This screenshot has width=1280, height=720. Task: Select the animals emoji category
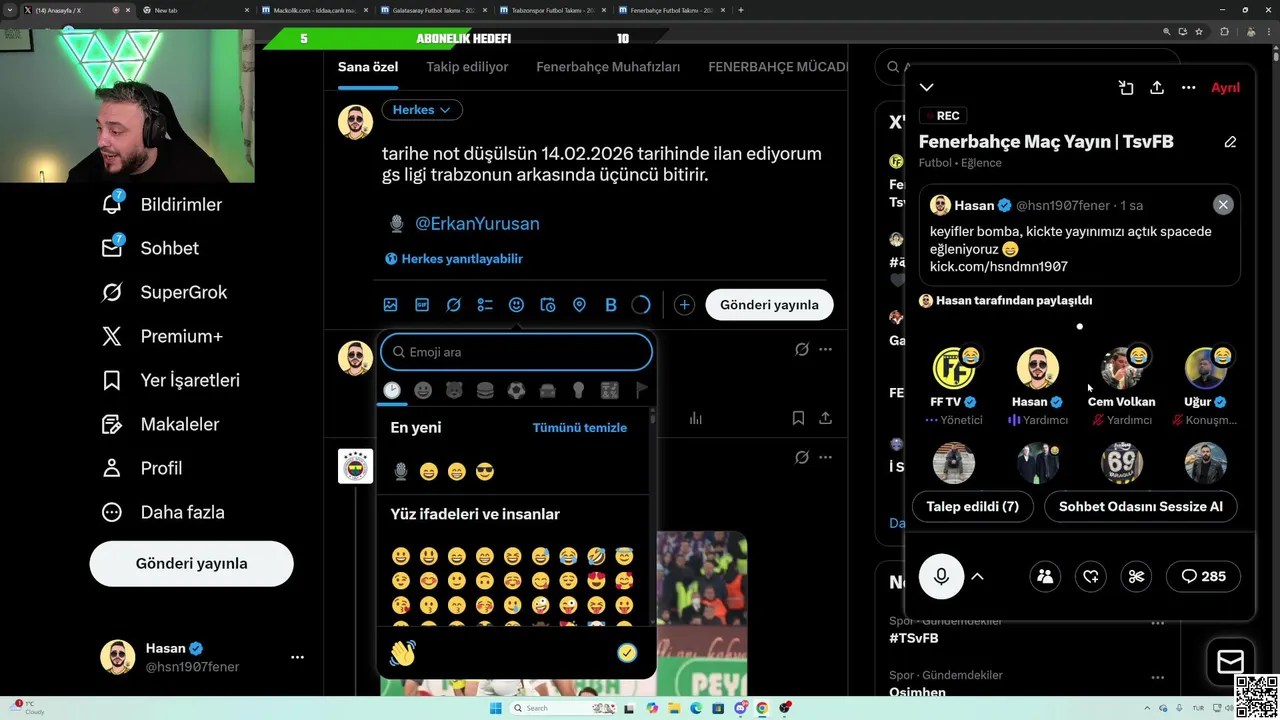pyautogui.click(x=454, y=390)
